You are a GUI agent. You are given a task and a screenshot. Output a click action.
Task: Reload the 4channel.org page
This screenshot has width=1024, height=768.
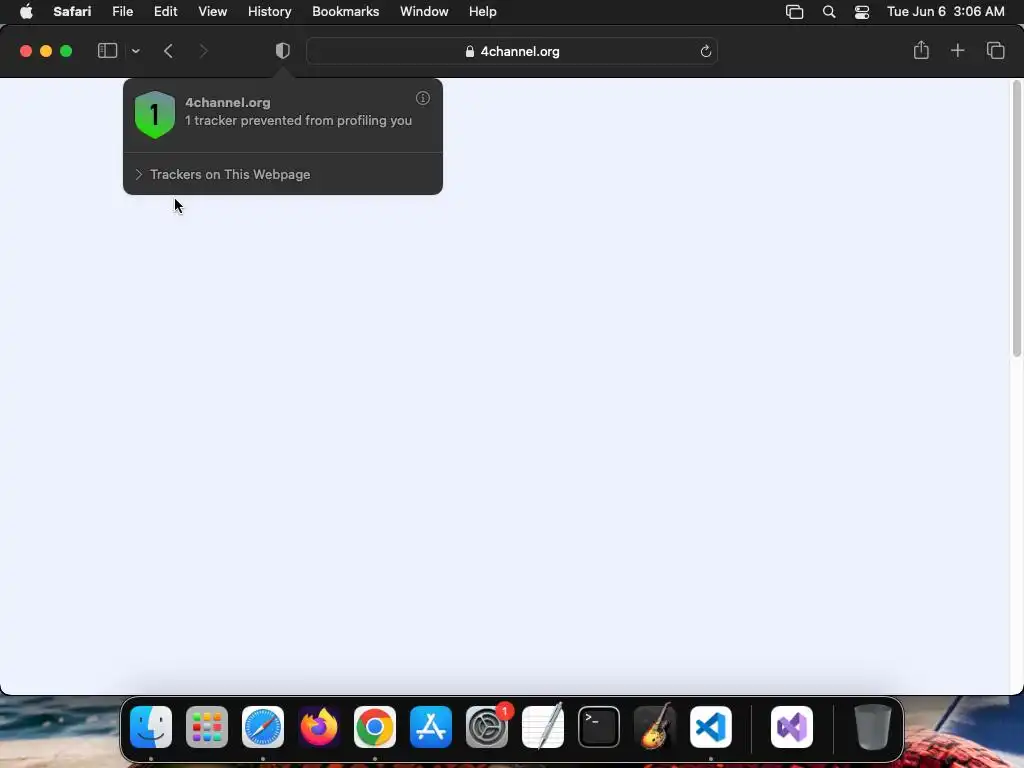705,51
